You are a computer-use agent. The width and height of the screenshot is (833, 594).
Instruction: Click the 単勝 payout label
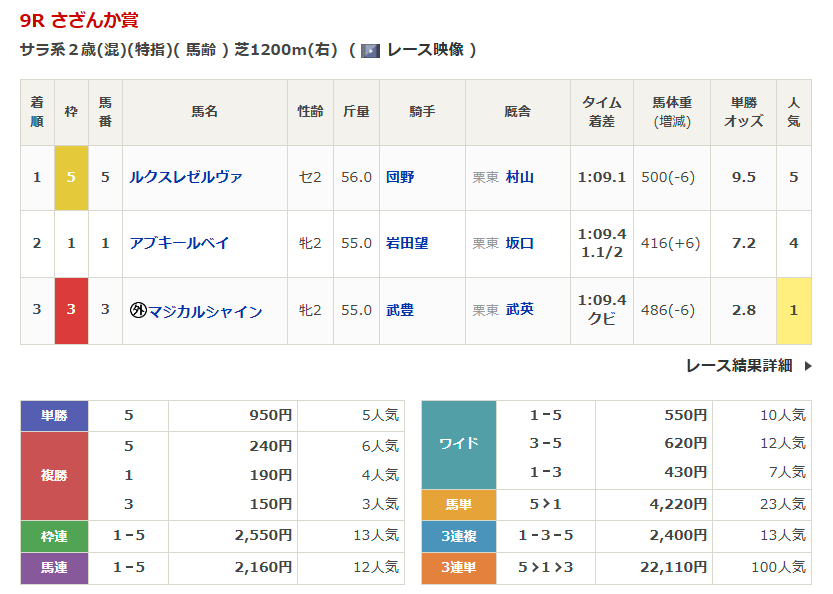(x=54, y=416)
